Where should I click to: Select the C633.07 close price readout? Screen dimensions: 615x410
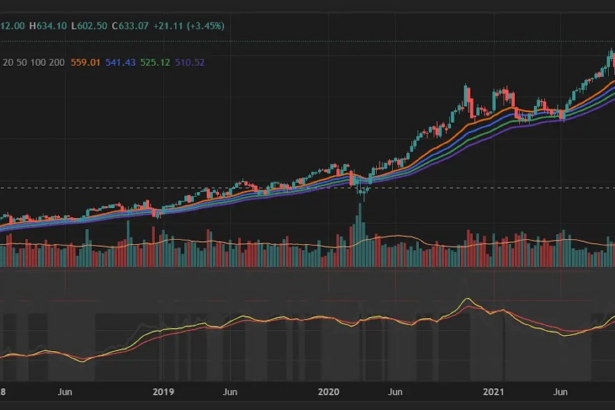pyautogui.click(x=130, y=26)
